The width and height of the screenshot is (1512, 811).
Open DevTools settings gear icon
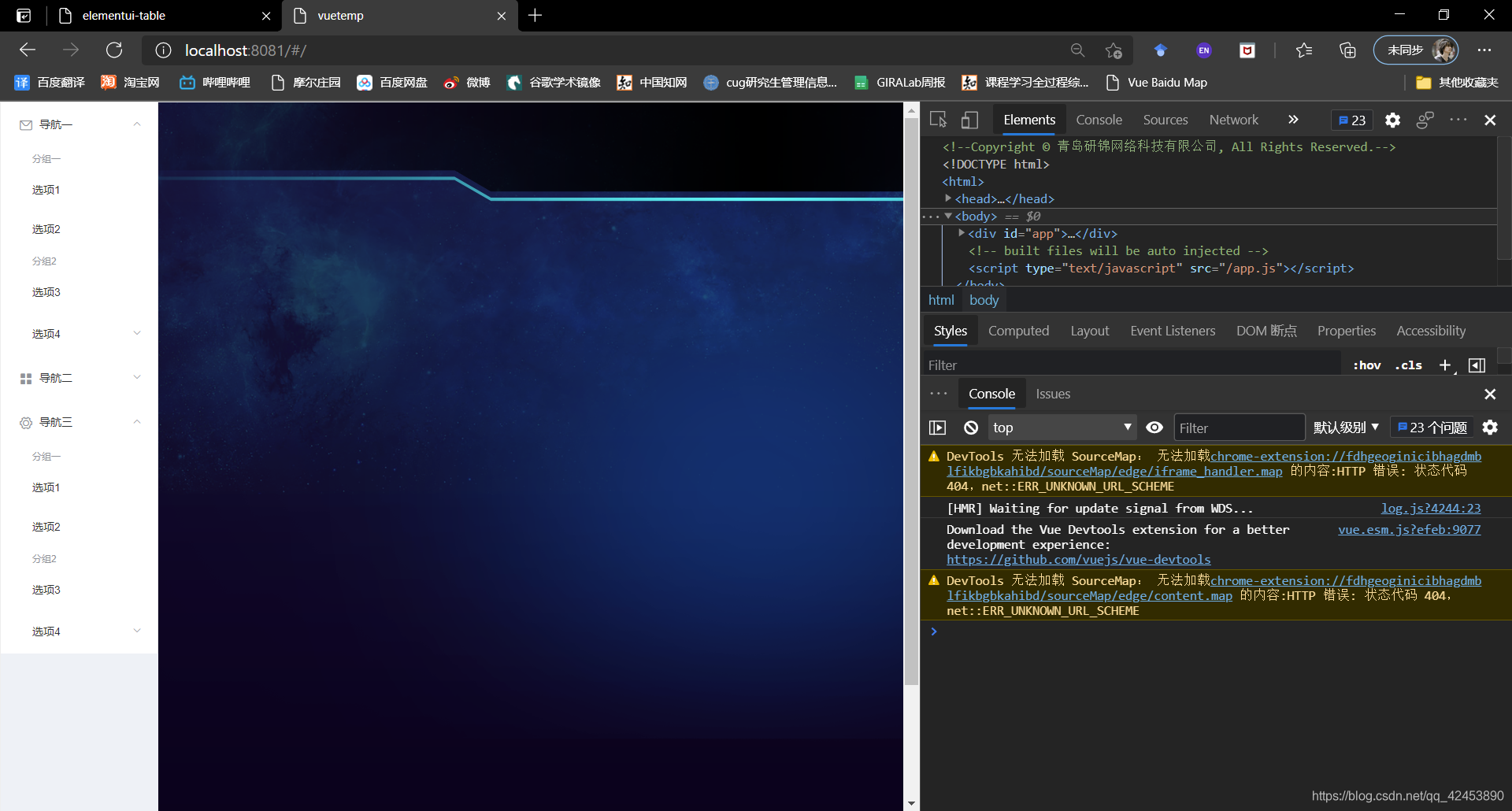tap(1392, 120)
